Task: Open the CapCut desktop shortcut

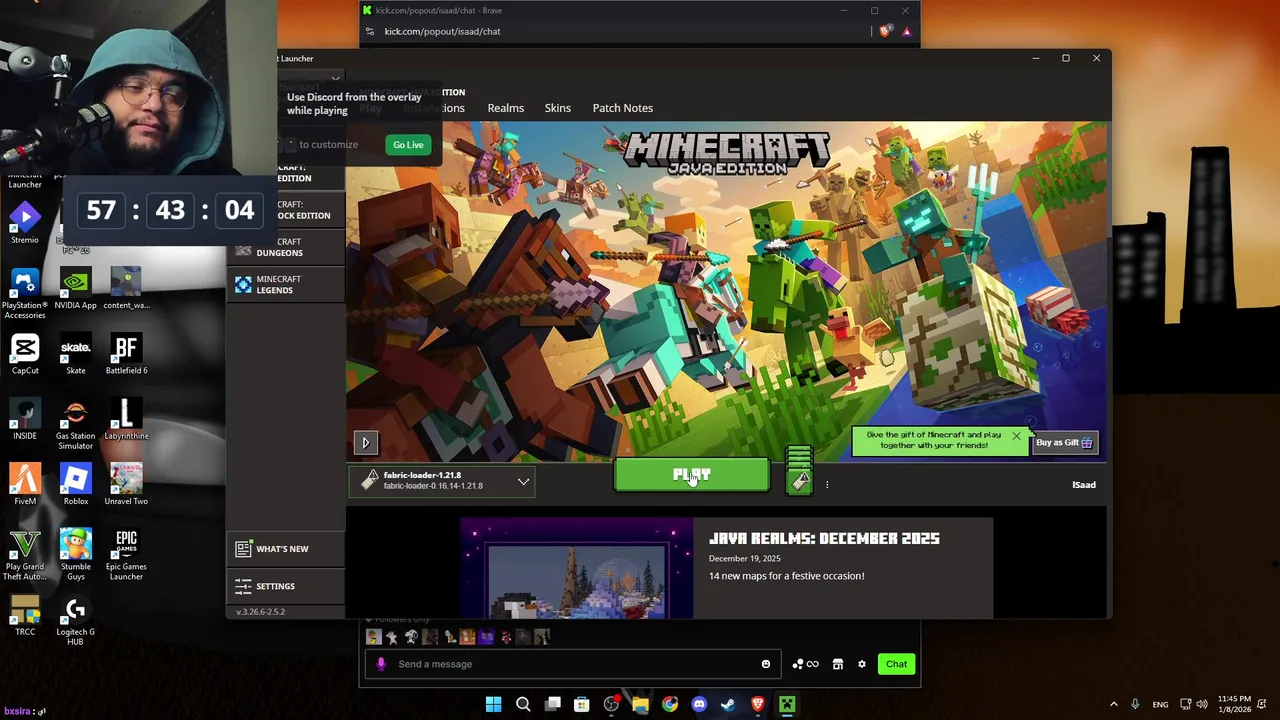Action: tap(25, 354)
